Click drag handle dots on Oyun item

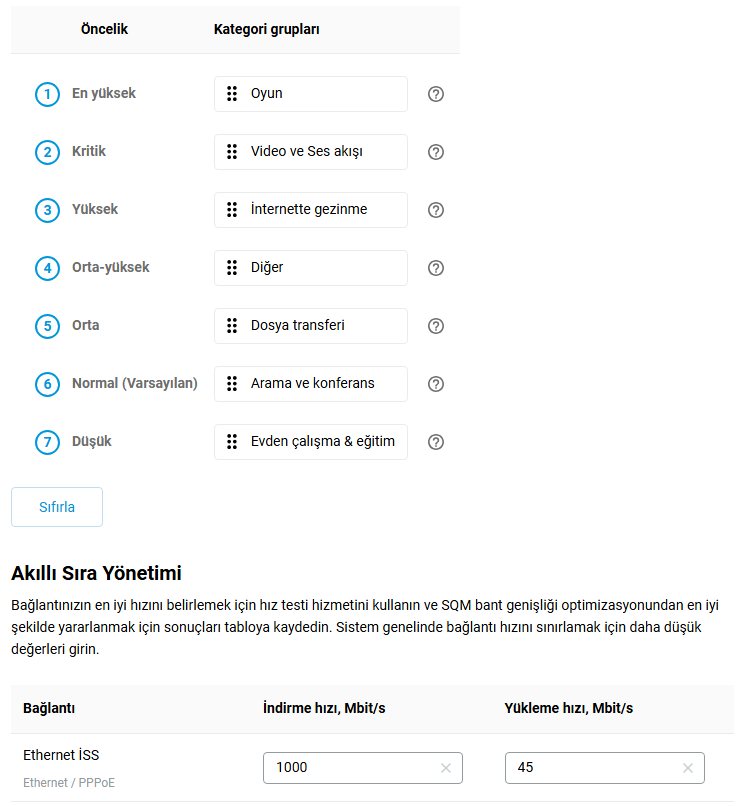[x=232, y=94]
